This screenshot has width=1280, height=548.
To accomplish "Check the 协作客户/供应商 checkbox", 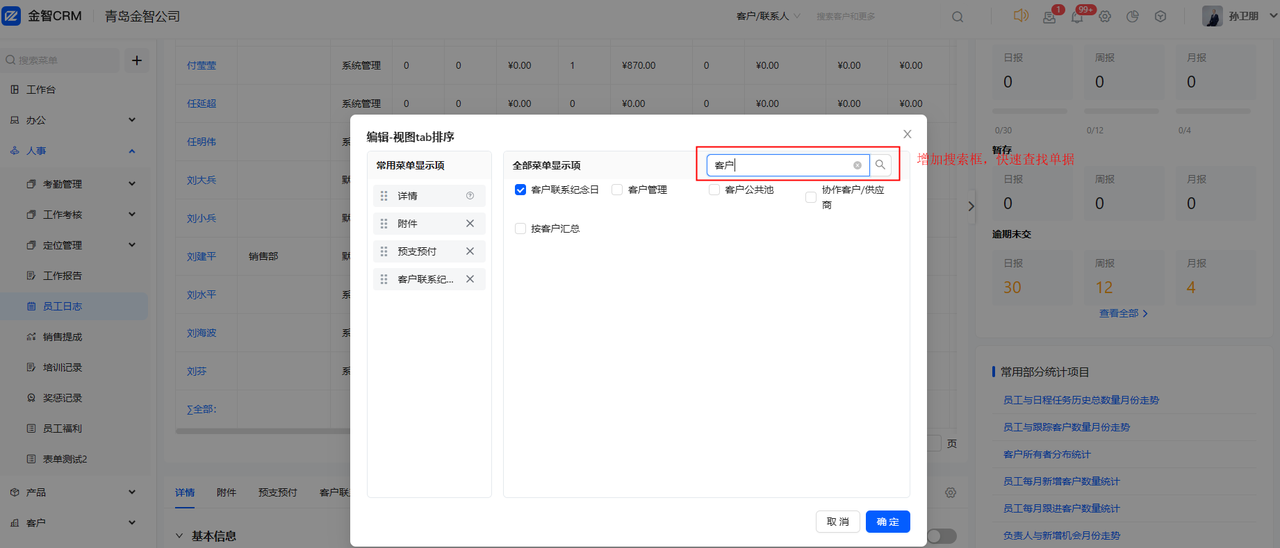I will (x=811, y=197).
